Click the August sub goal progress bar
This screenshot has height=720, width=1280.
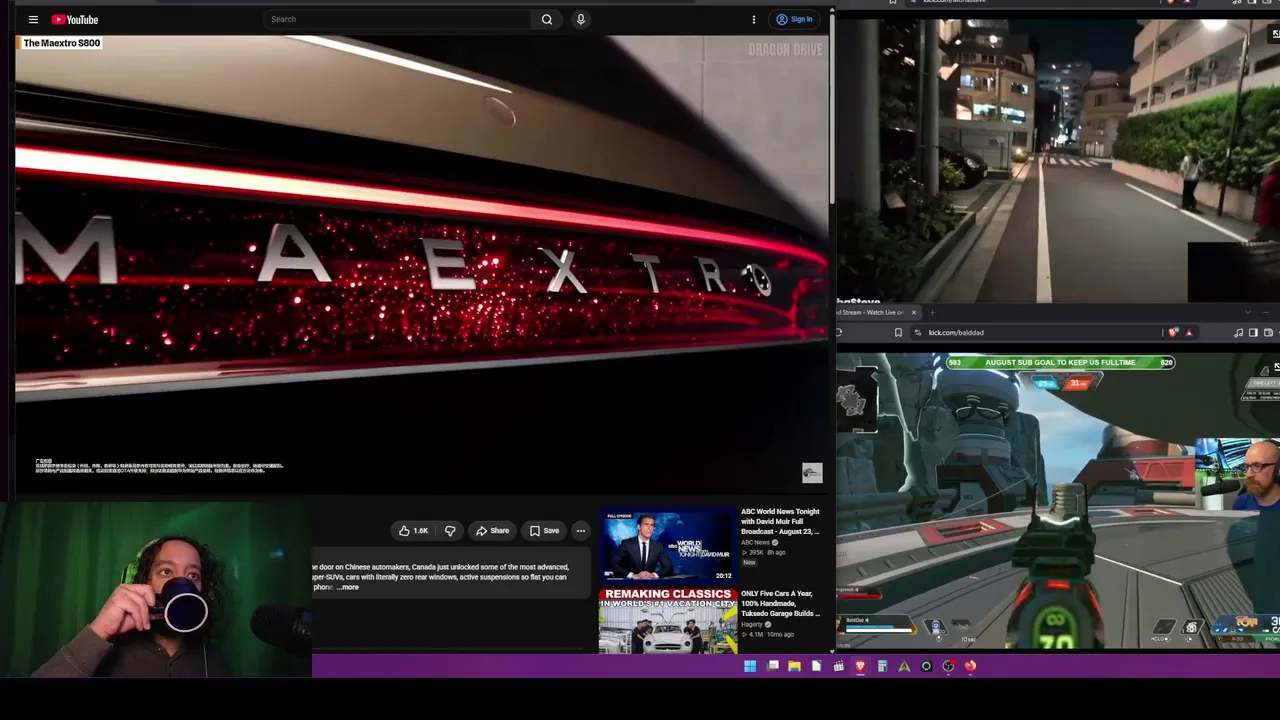pos(1060,362)
